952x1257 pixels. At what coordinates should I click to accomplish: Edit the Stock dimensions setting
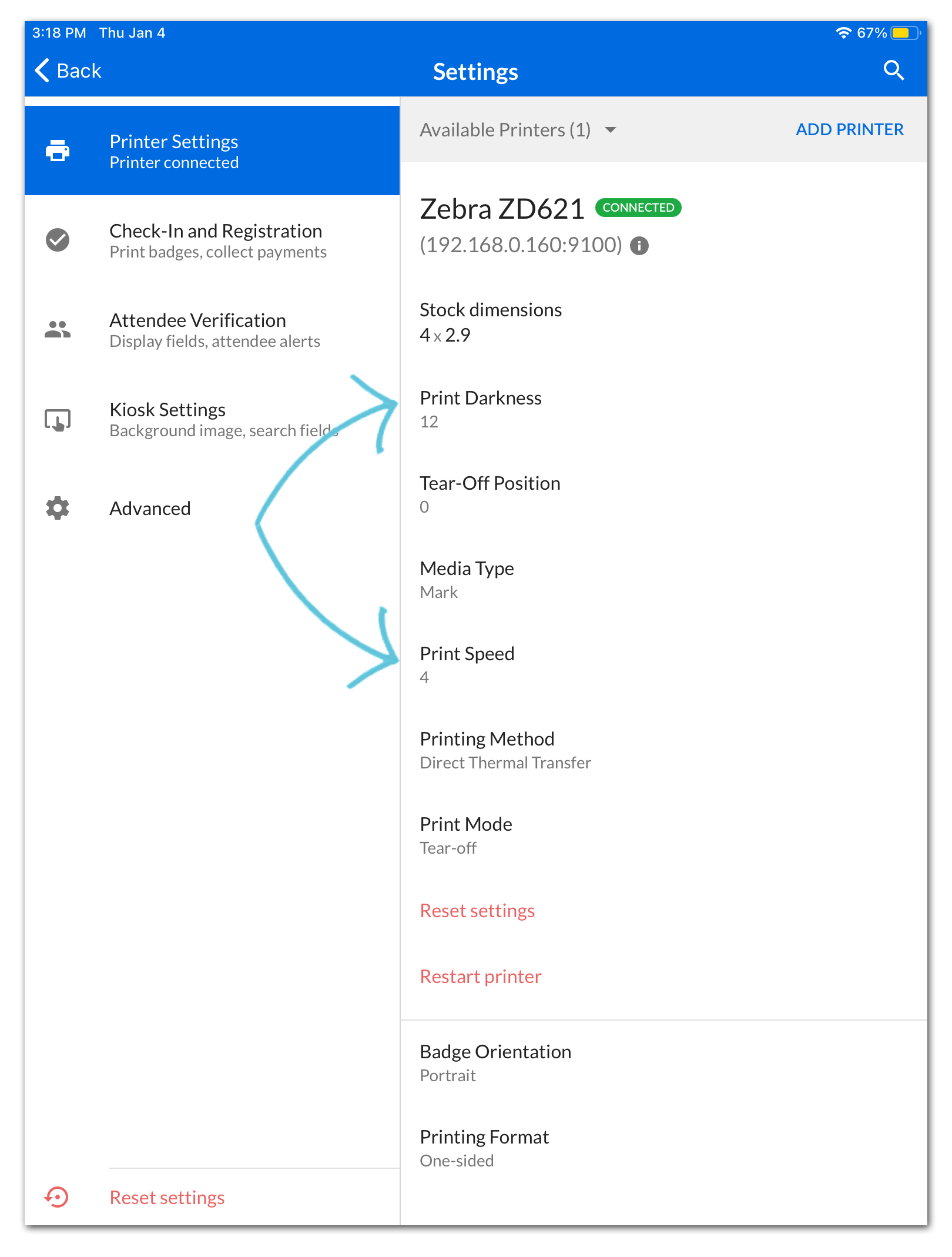point(664,322)
